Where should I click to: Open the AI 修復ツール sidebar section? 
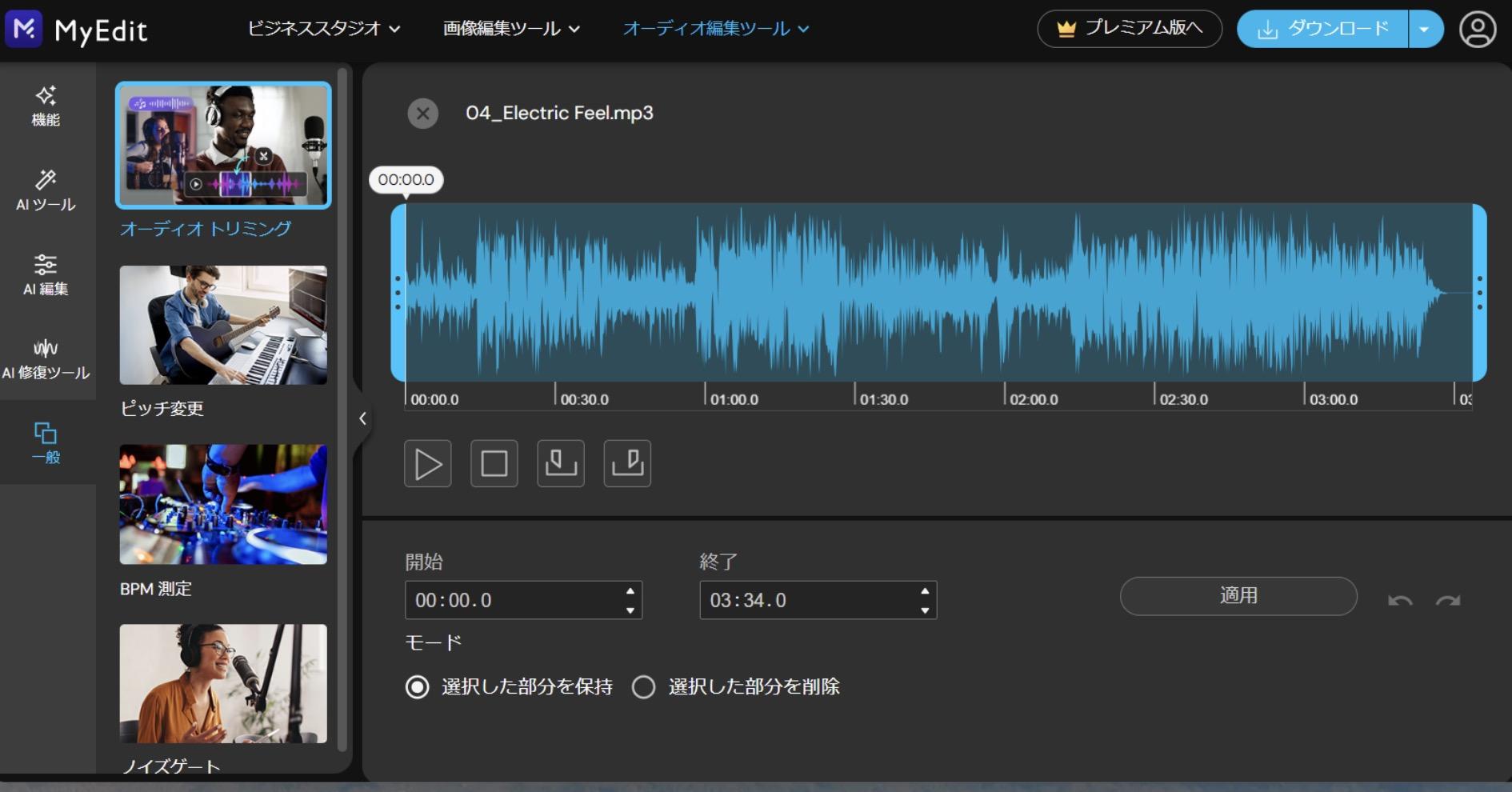(46, 359)
